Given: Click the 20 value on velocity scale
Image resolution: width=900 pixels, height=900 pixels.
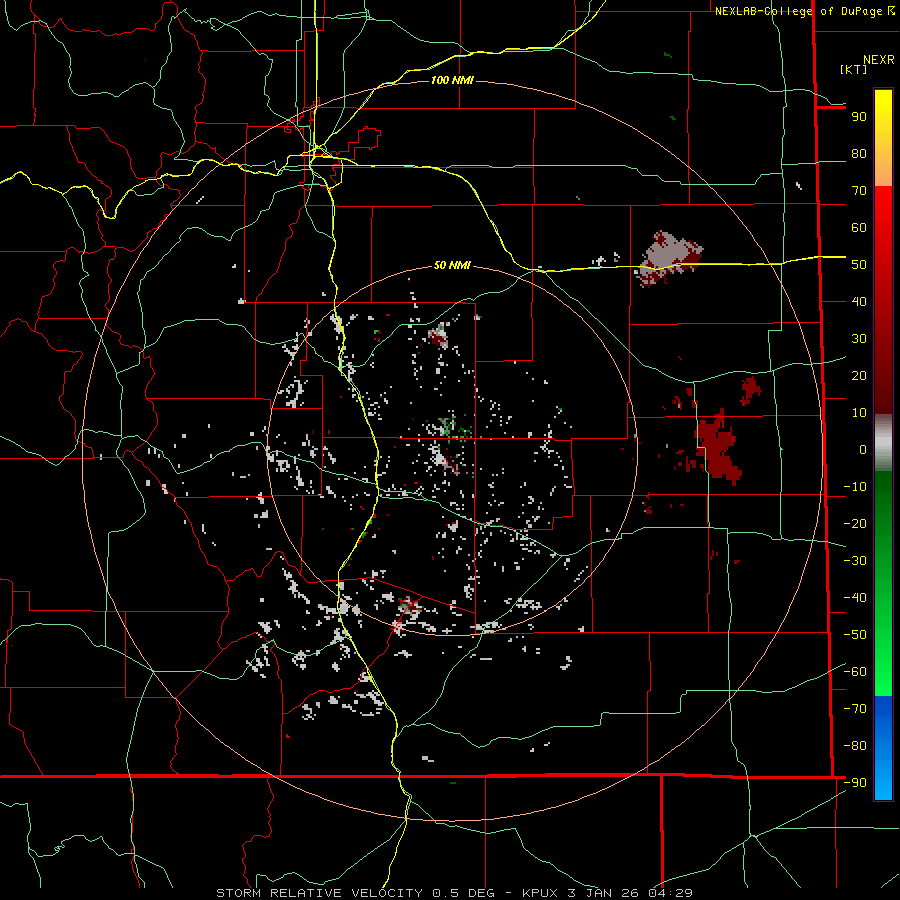Looking at the screenshot, I should pos(859,376).
